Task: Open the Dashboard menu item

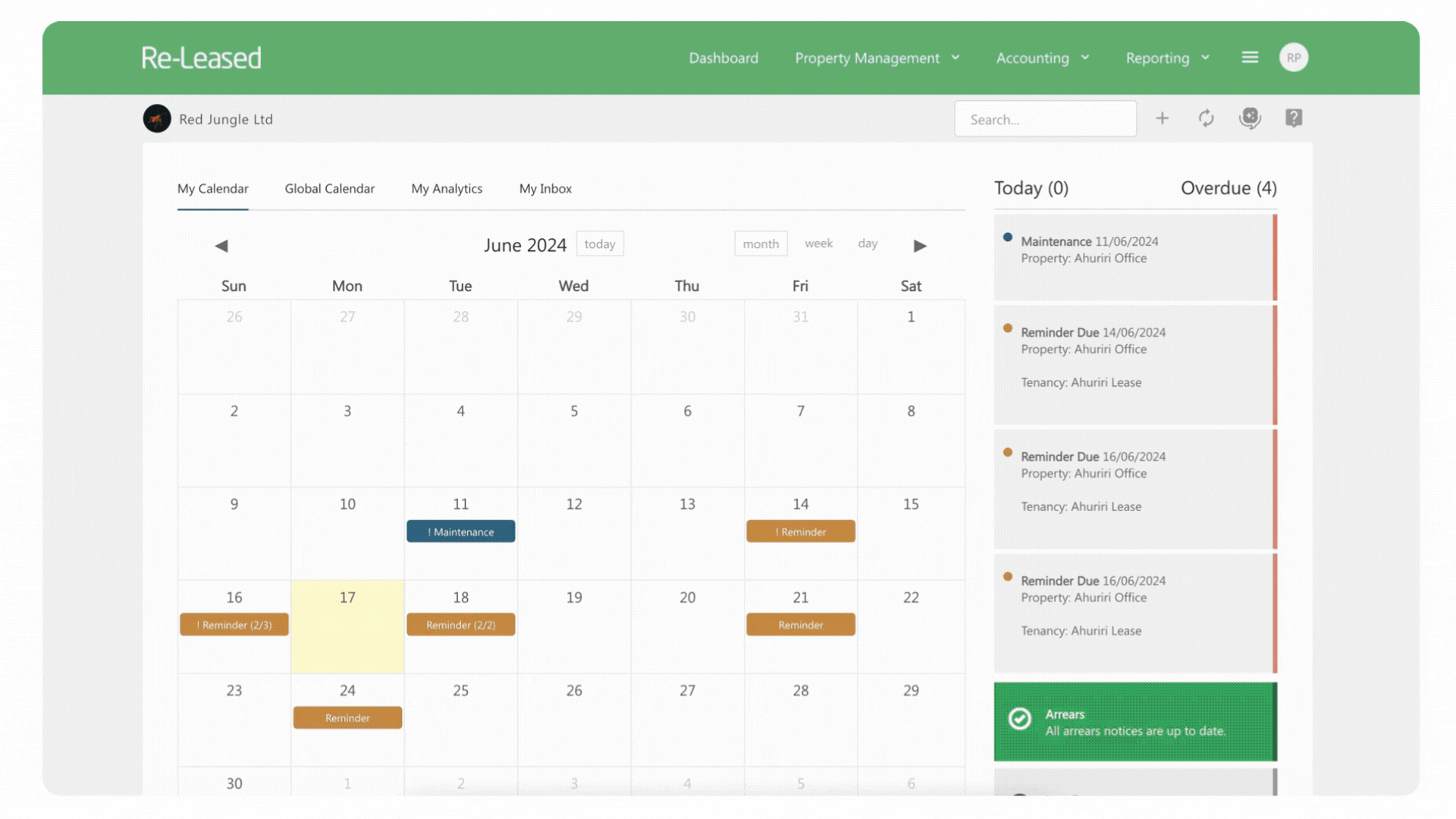Action: [x=723, y=58]
